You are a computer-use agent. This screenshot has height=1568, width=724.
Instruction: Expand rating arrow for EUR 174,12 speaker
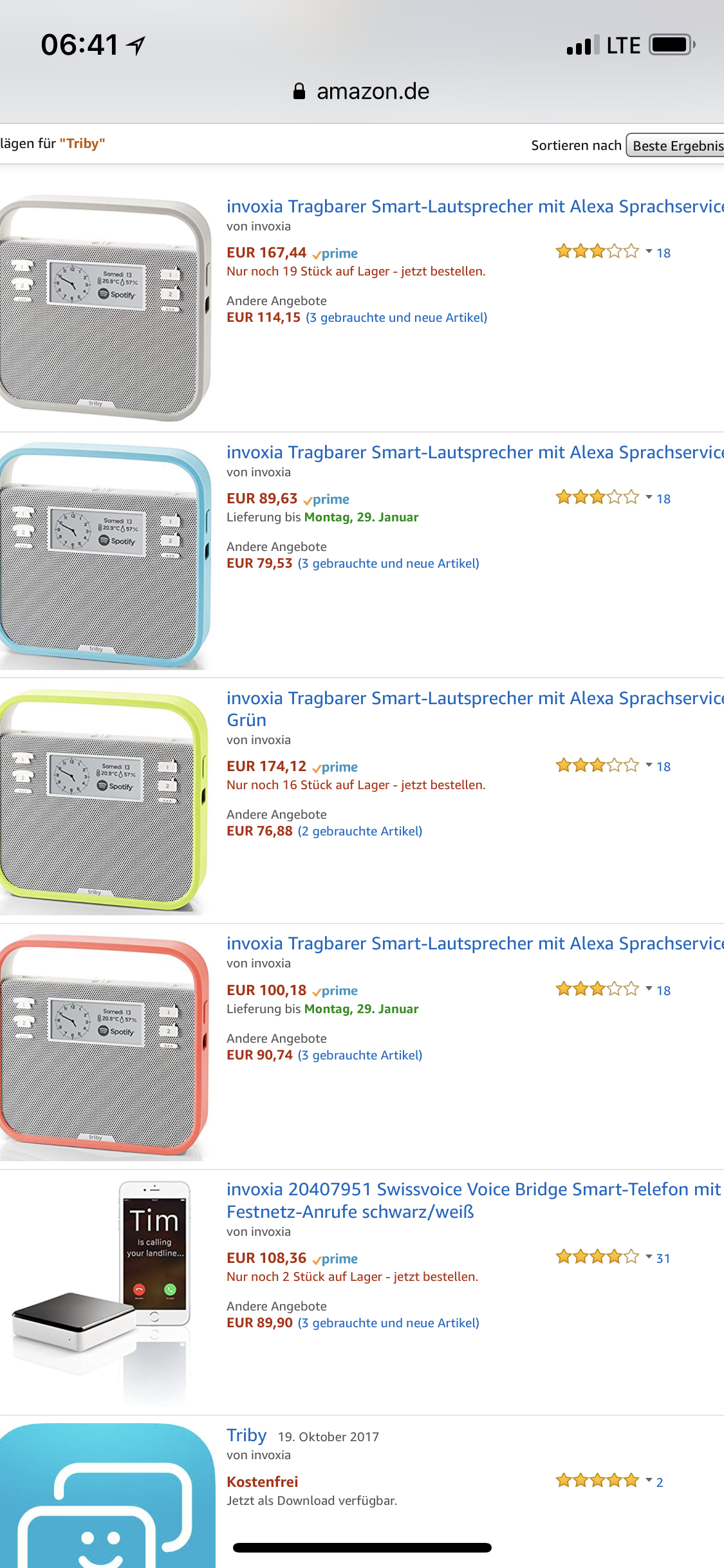point(649,765)
